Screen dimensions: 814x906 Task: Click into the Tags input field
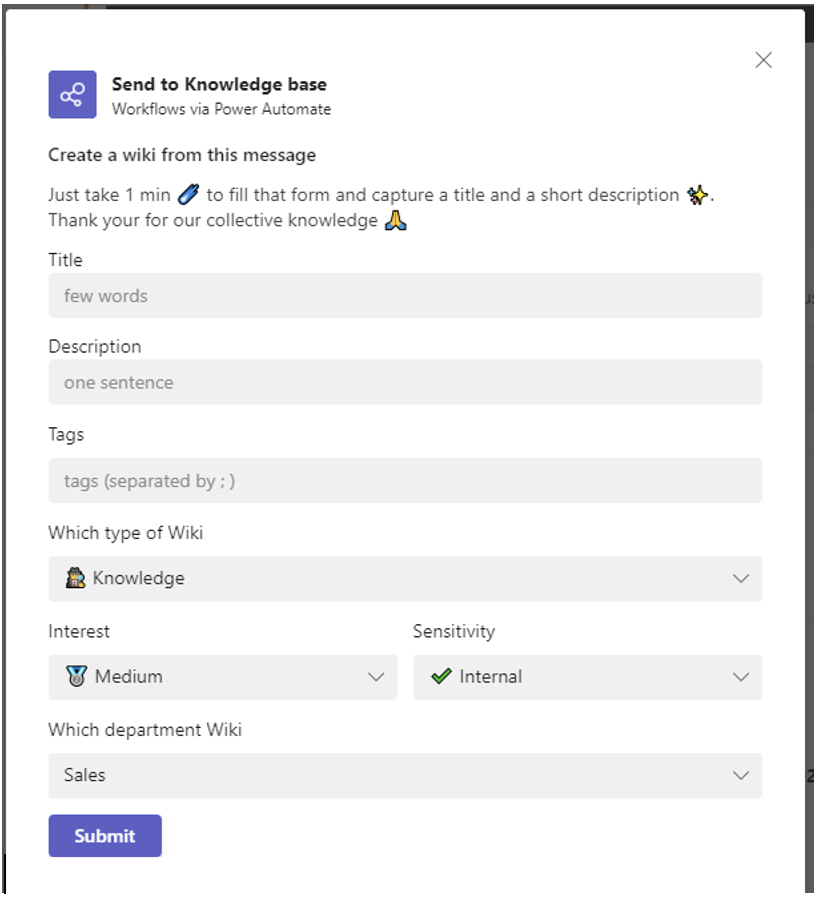pyautogui.click(x=405, y=481)
